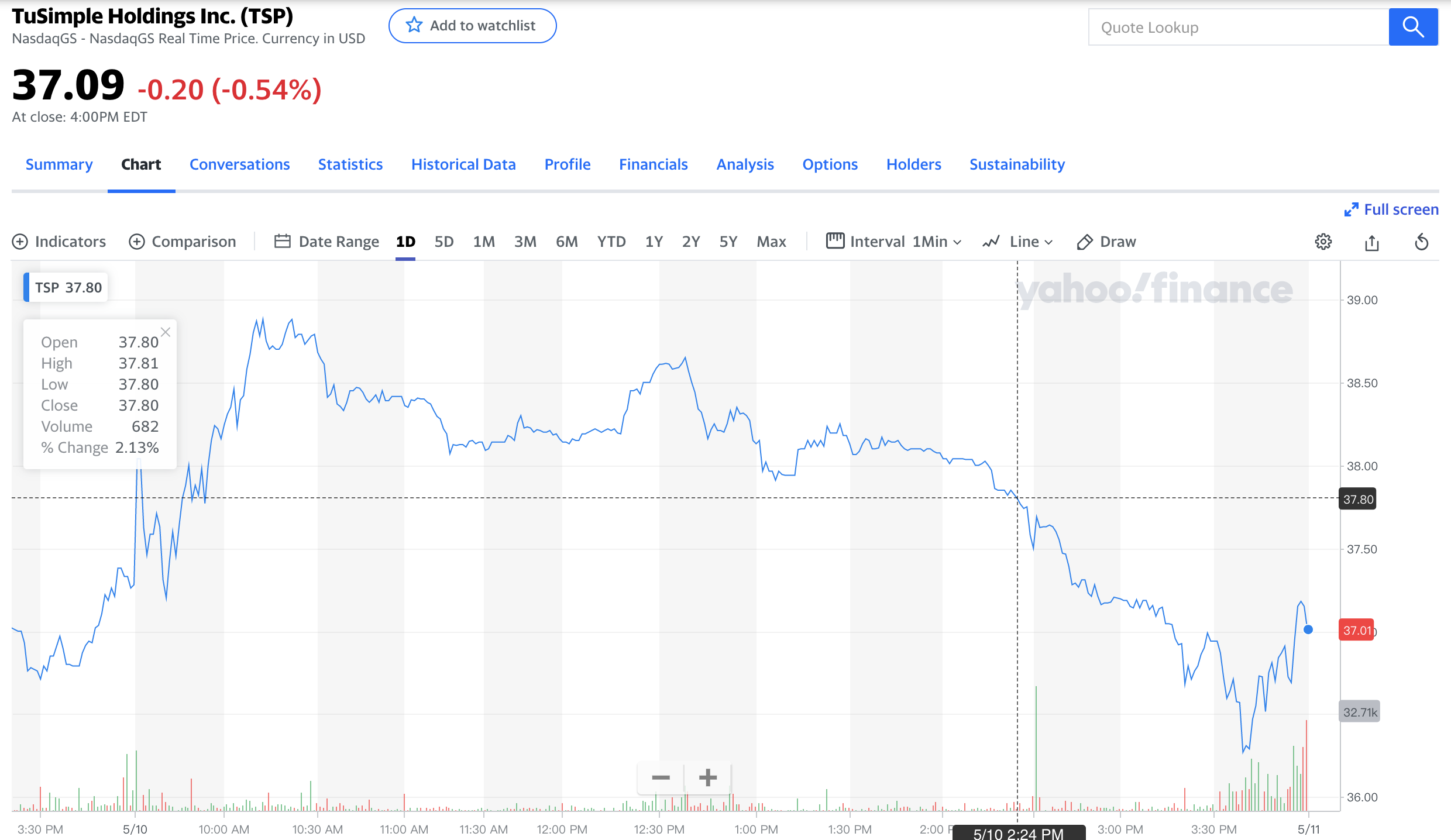View the Analysis tab
Image resolution: width=1451 pixels, height=840 pixels.
click(745, 164)
